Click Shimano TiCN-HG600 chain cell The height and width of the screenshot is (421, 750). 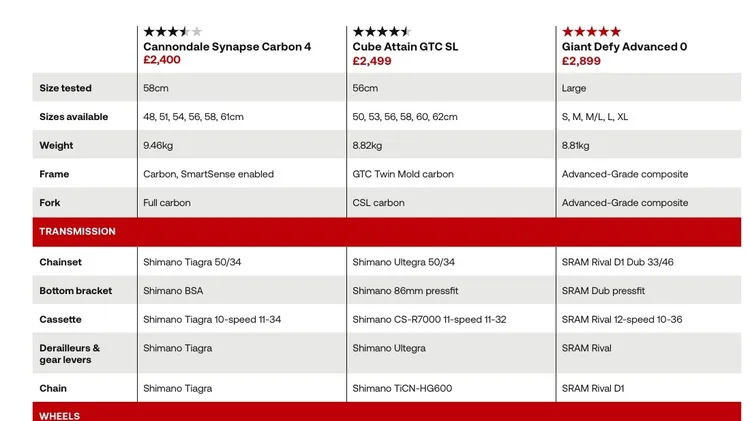click(x=402, y=388)
